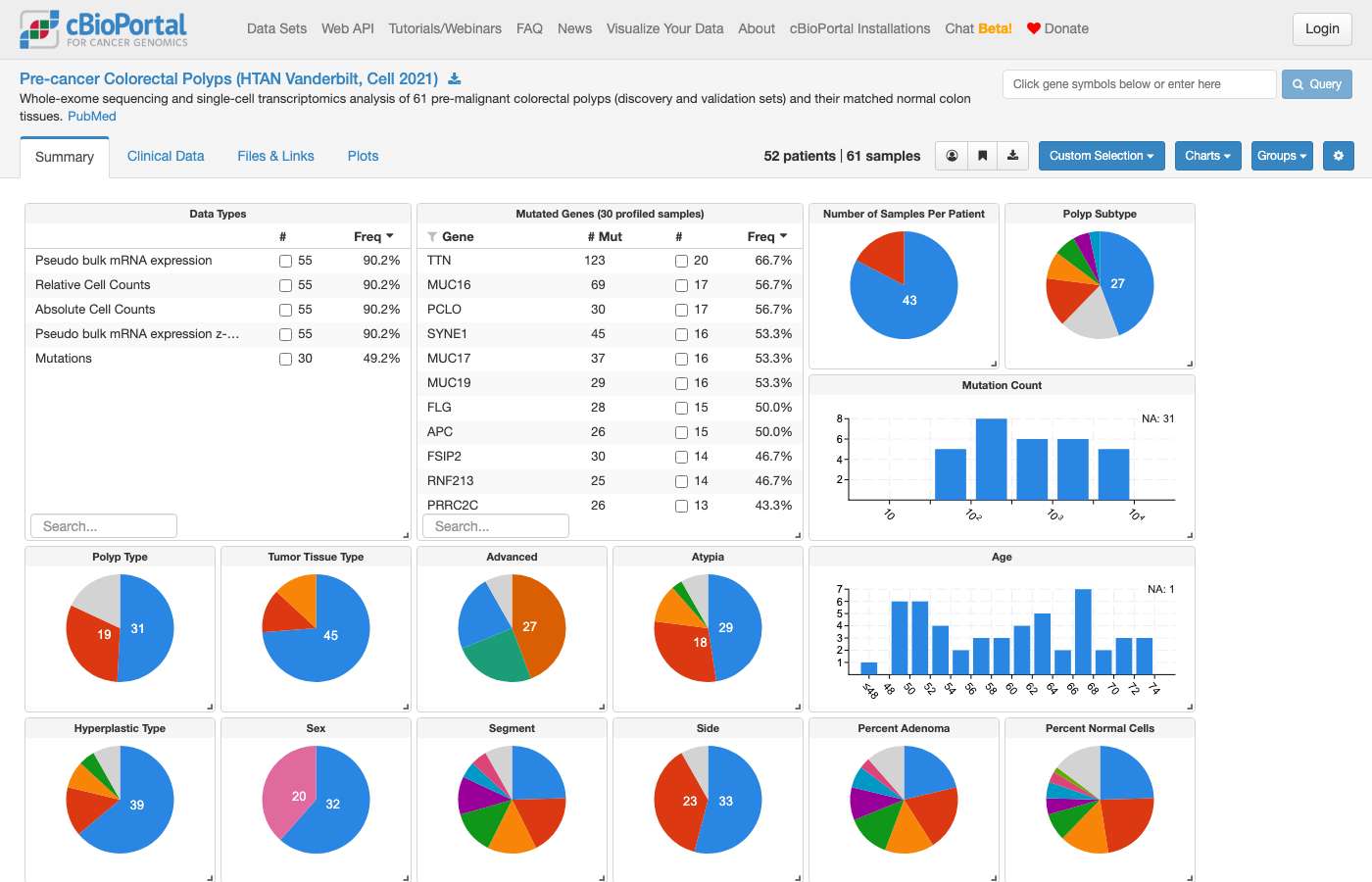The height and width of the screenshot is (882, 1372).
Task: Go to the Plots tab
Action: pyautogui.click(x=363, y=156)
